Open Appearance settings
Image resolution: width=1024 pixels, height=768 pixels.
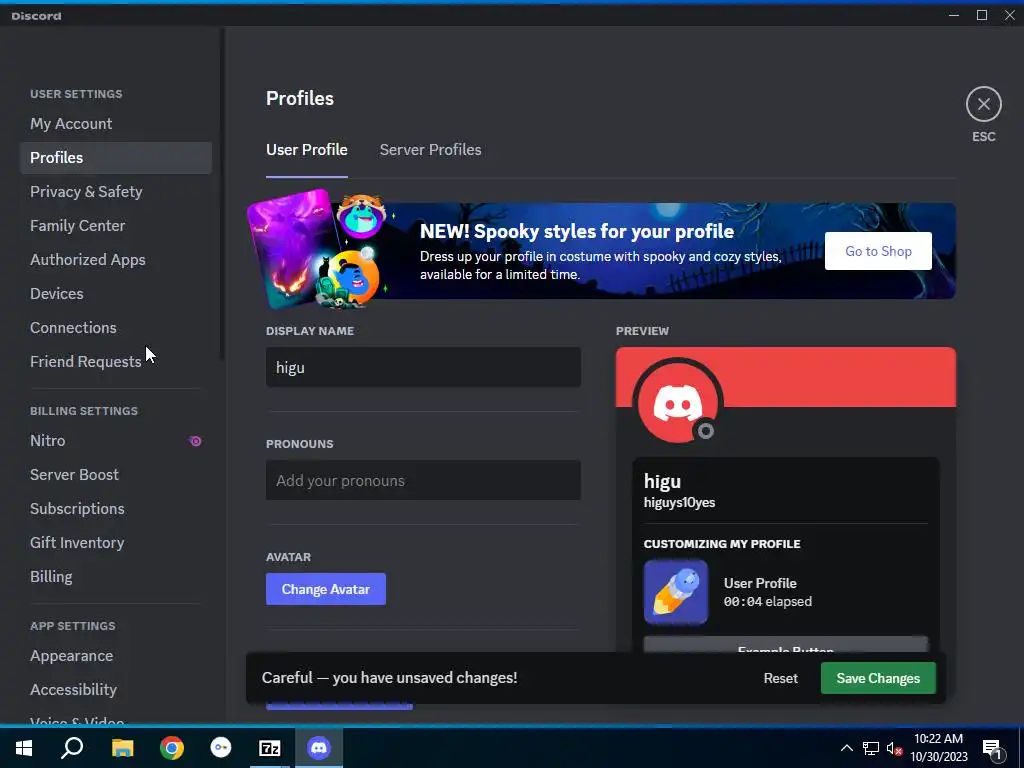116,656
